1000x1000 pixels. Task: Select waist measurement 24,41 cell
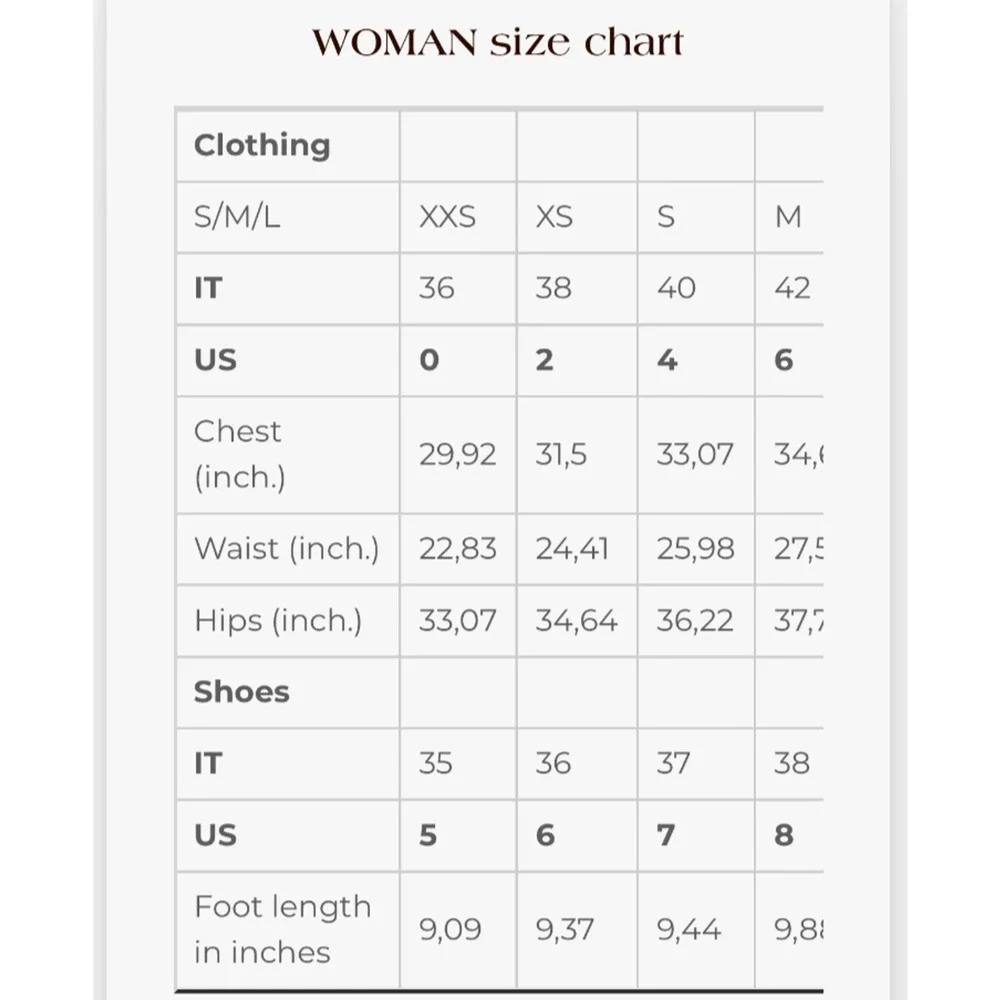577,549
